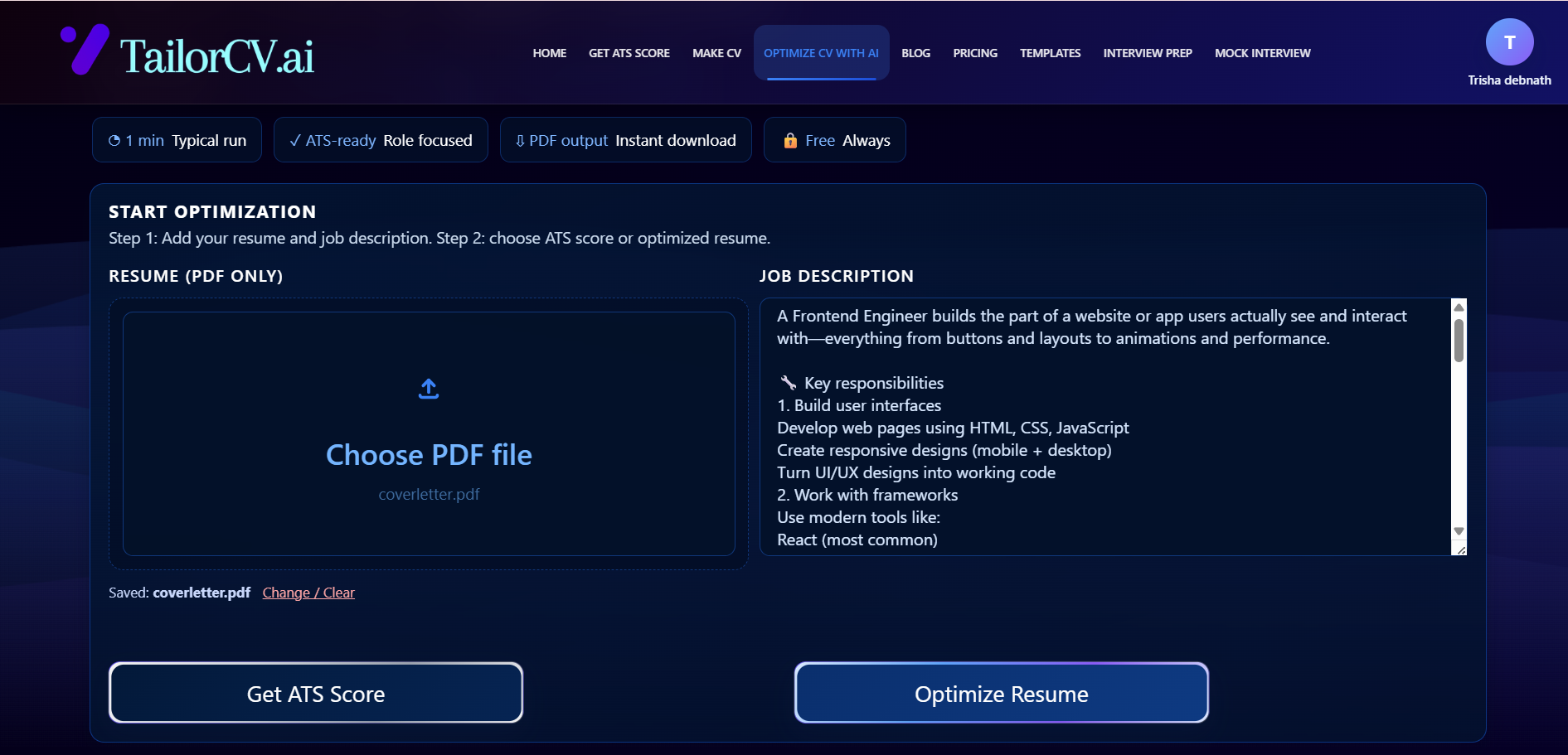This screenshot has width=1568, height=755.
Task: Click the Trisha debnath username
Action: tap(1509, 80)
